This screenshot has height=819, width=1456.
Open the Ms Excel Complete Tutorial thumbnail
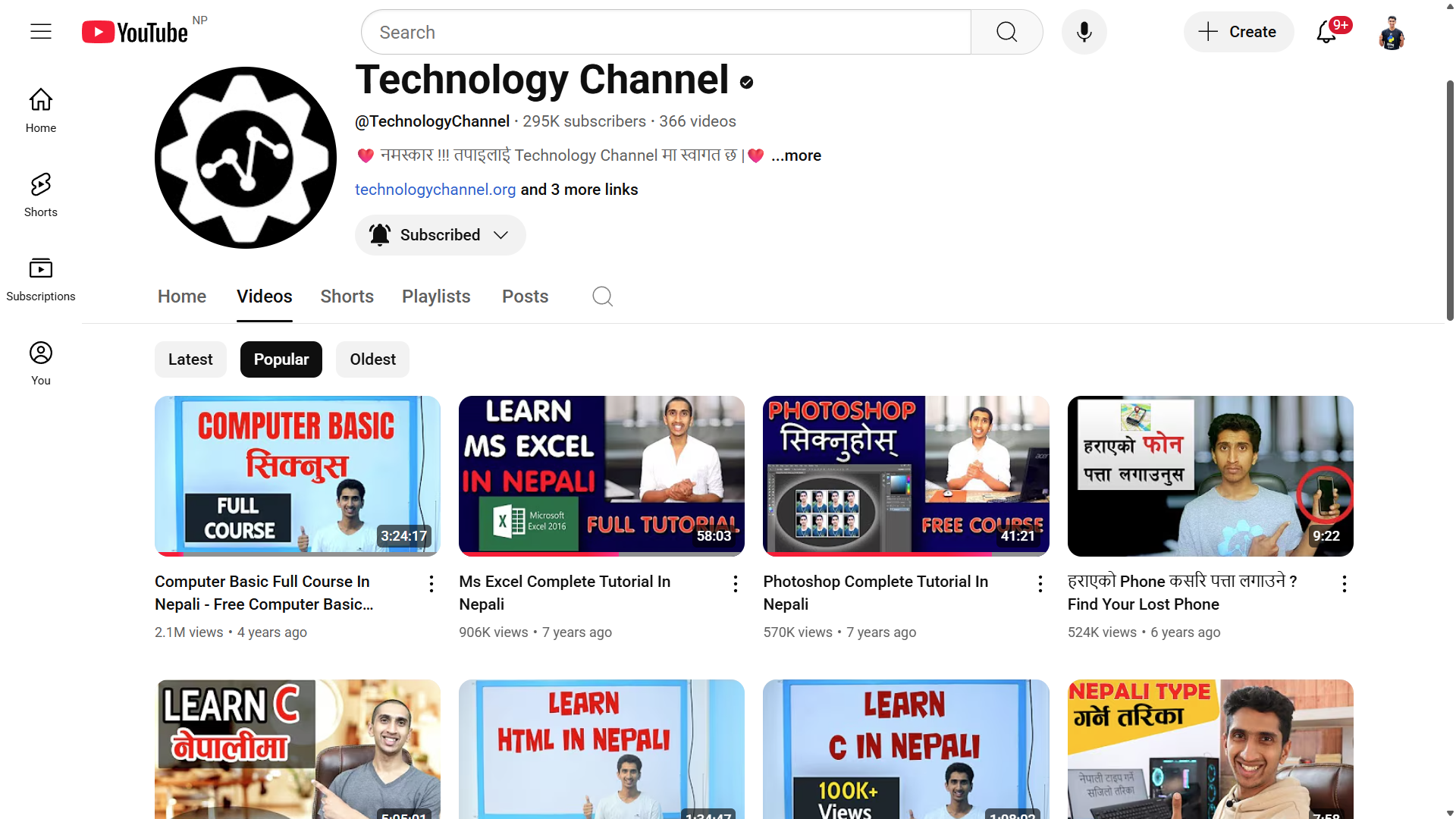point(601,475)
